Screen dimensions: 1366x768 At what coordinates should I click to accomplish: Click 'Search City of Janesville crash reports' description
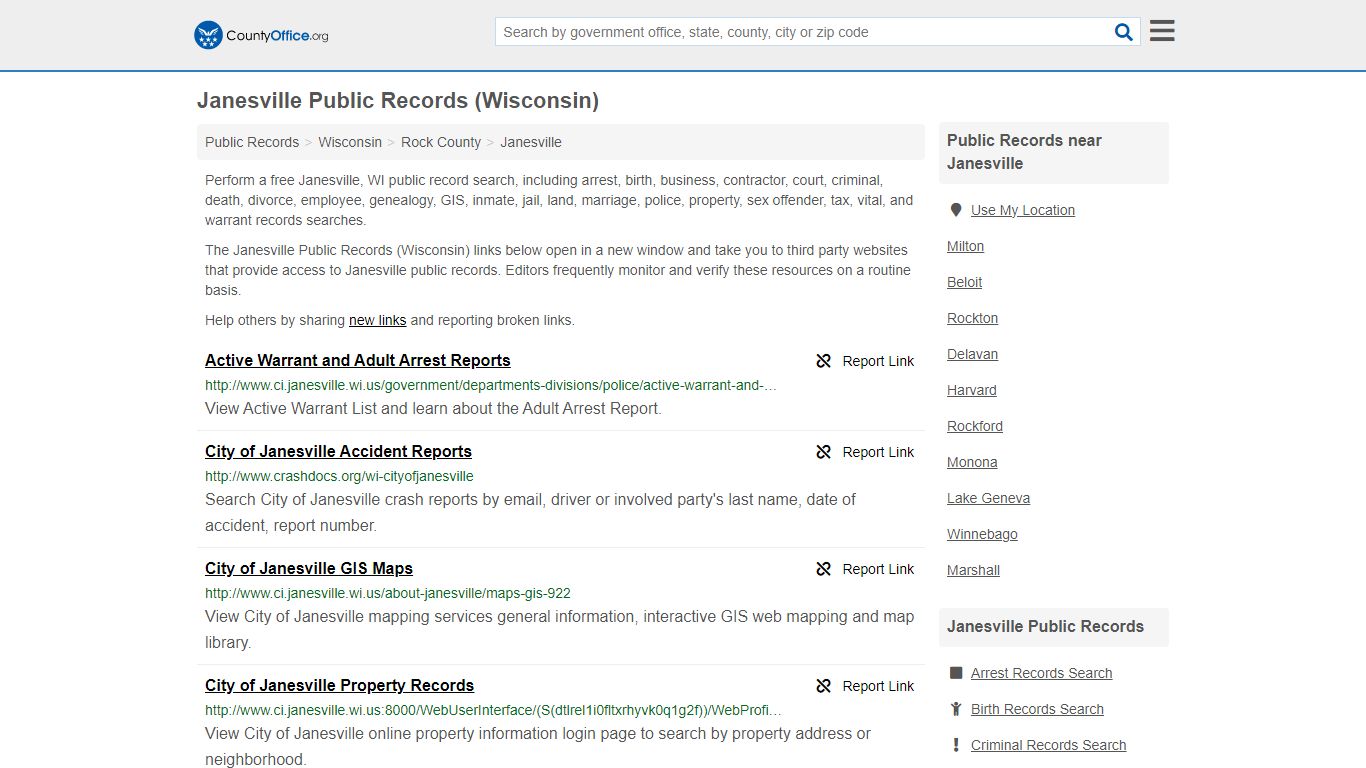click(530, 512)
